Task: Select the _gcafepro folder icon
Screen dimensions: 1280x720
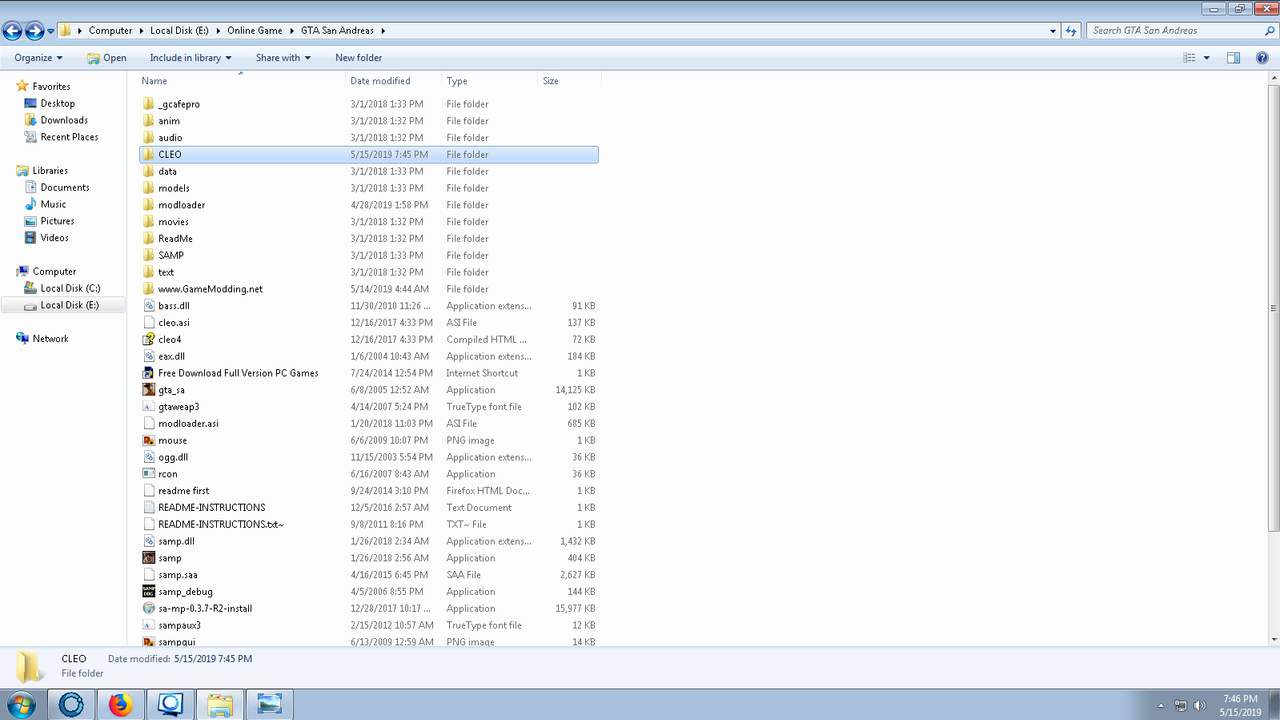Action: (149, 104)
